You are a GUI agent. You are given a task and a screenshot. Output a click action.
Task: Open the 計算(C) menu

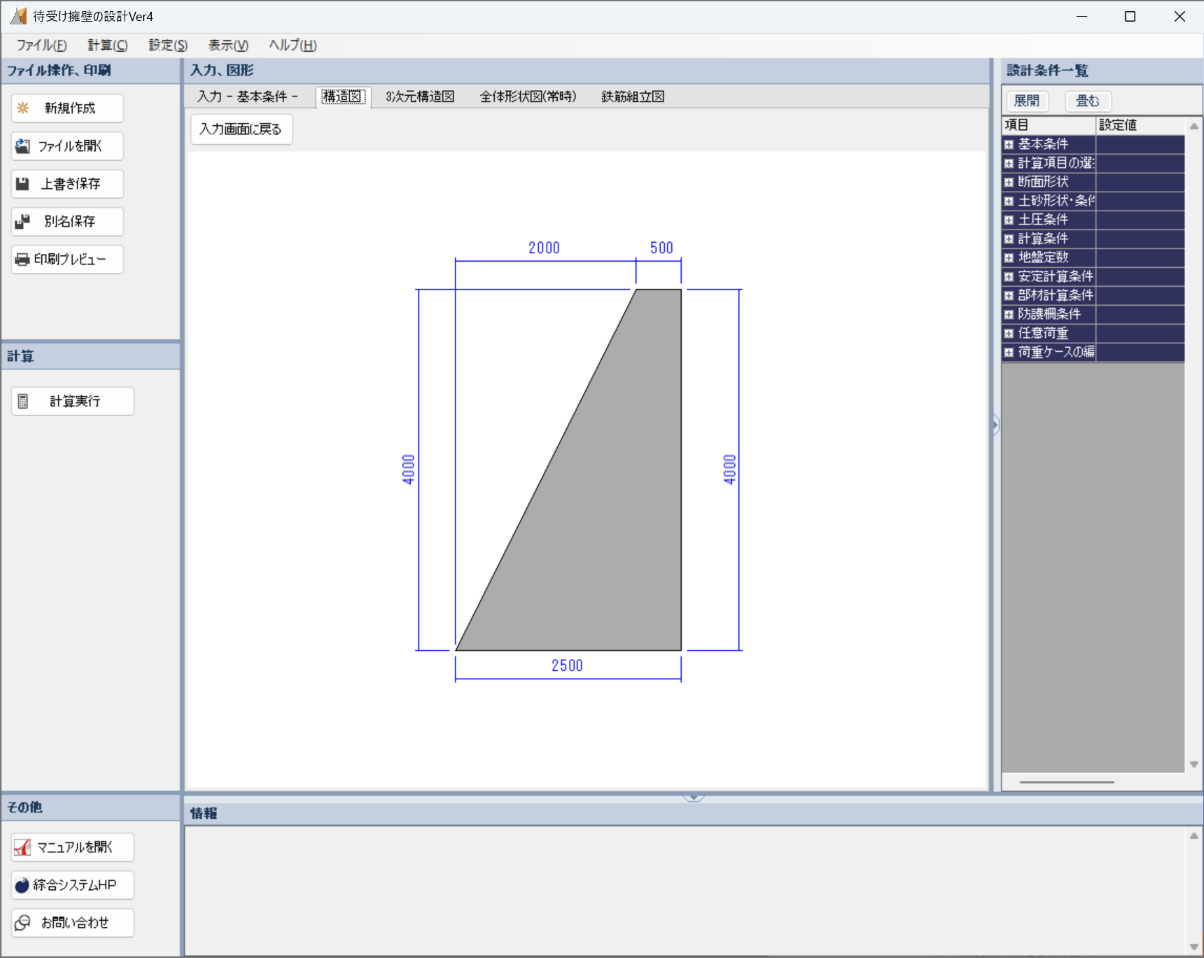[x=107, y=45]
